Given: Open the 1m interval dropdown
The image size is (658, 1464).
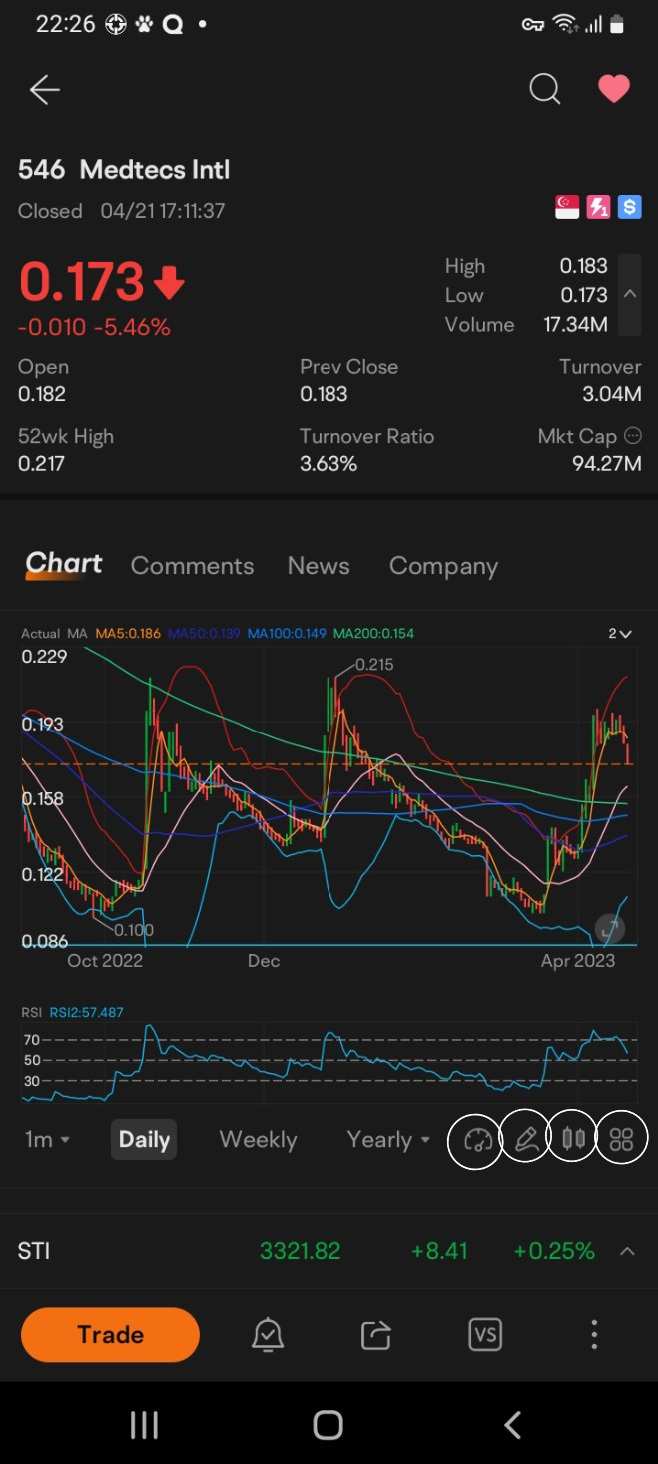Looking at the screenshot, I should pyautogui.click(x=47, y=1139).
